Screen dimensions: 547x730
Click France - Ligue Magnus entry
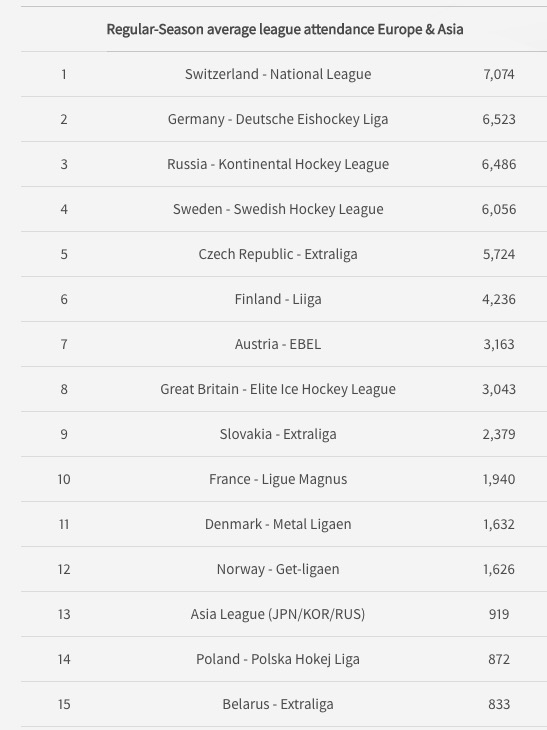[x=278, y=479]
